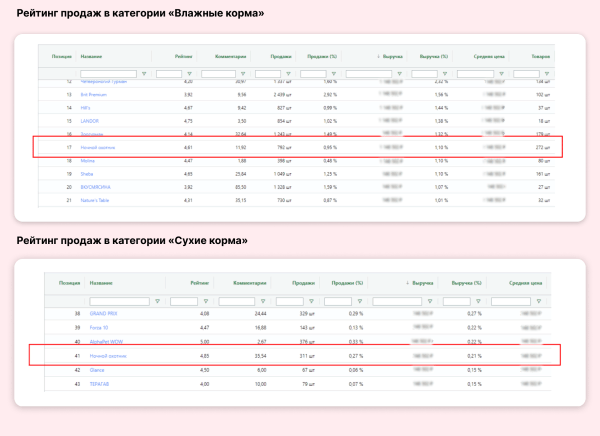
Task: Click the Выручка sort arrow in Влажные корма table
Action: pyautogui.click(x=378, y=57)
